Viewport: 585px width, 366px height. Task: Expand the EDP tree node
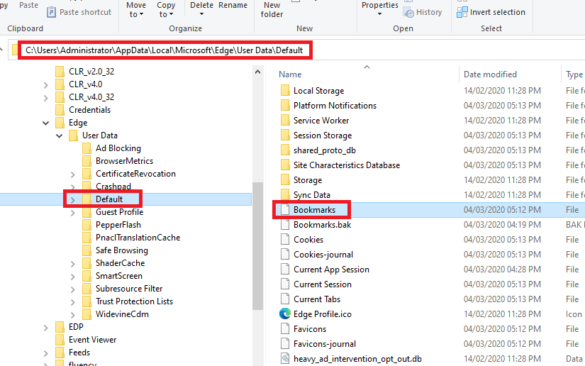(x=46, y=328)
